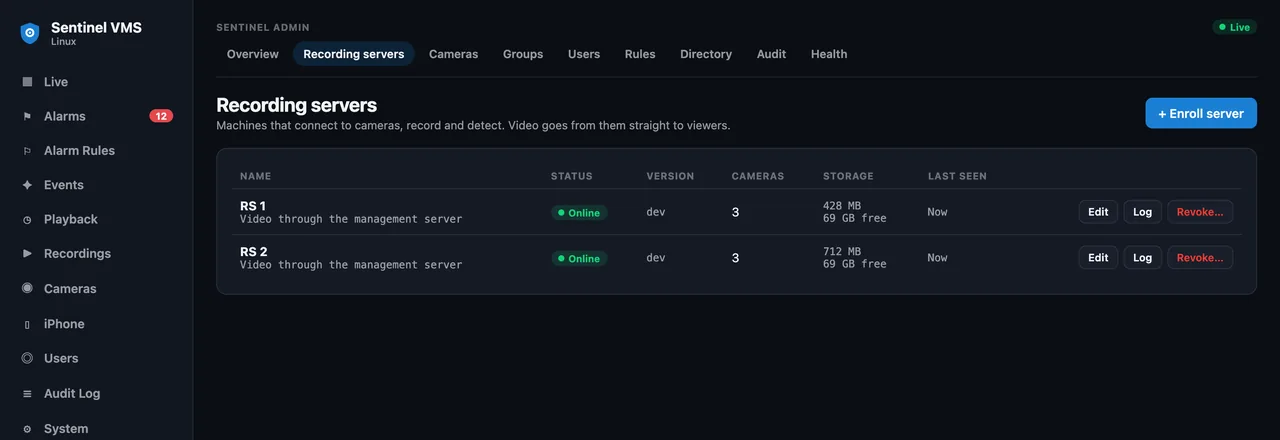Click the STATUS column header
The height and width of the screenshot is (440, 1280).
[572, 176]
